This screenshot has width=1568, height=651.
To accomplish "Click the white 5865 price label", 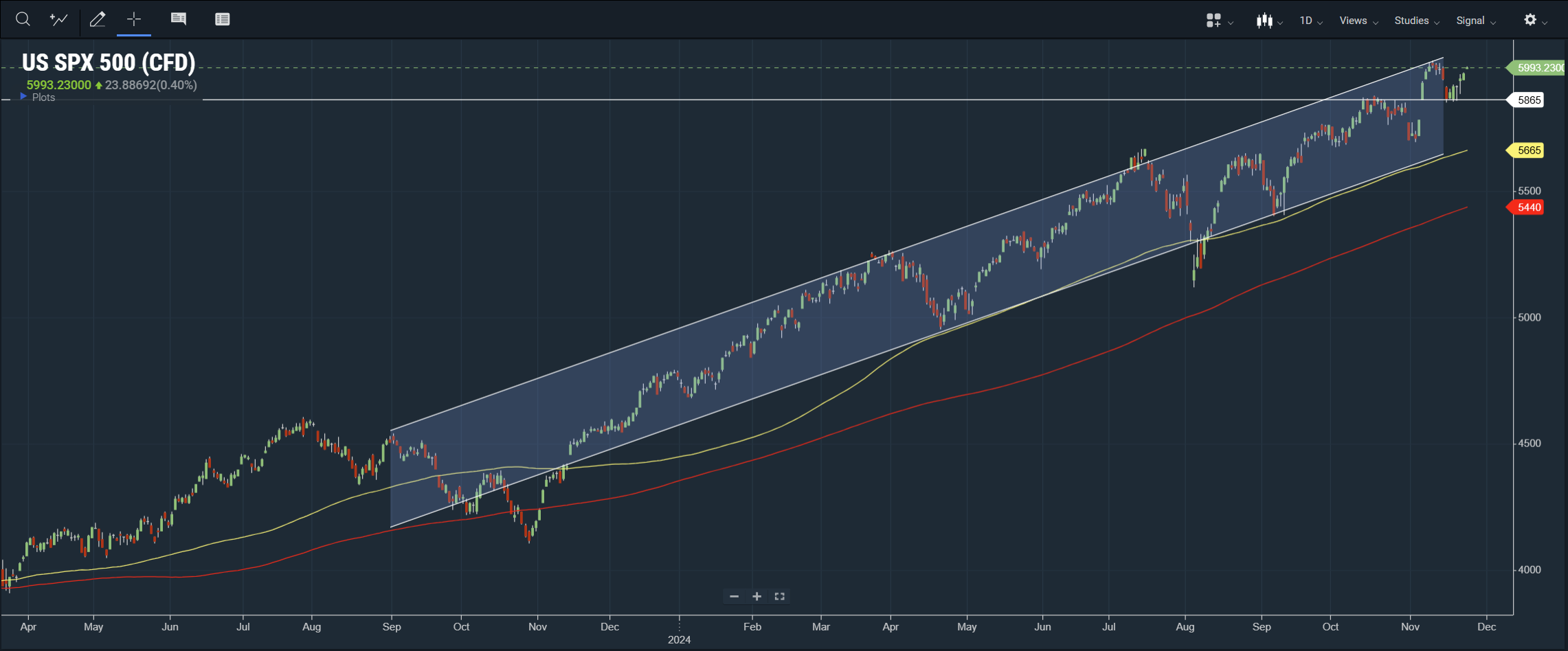I will tap(1526, 100).
